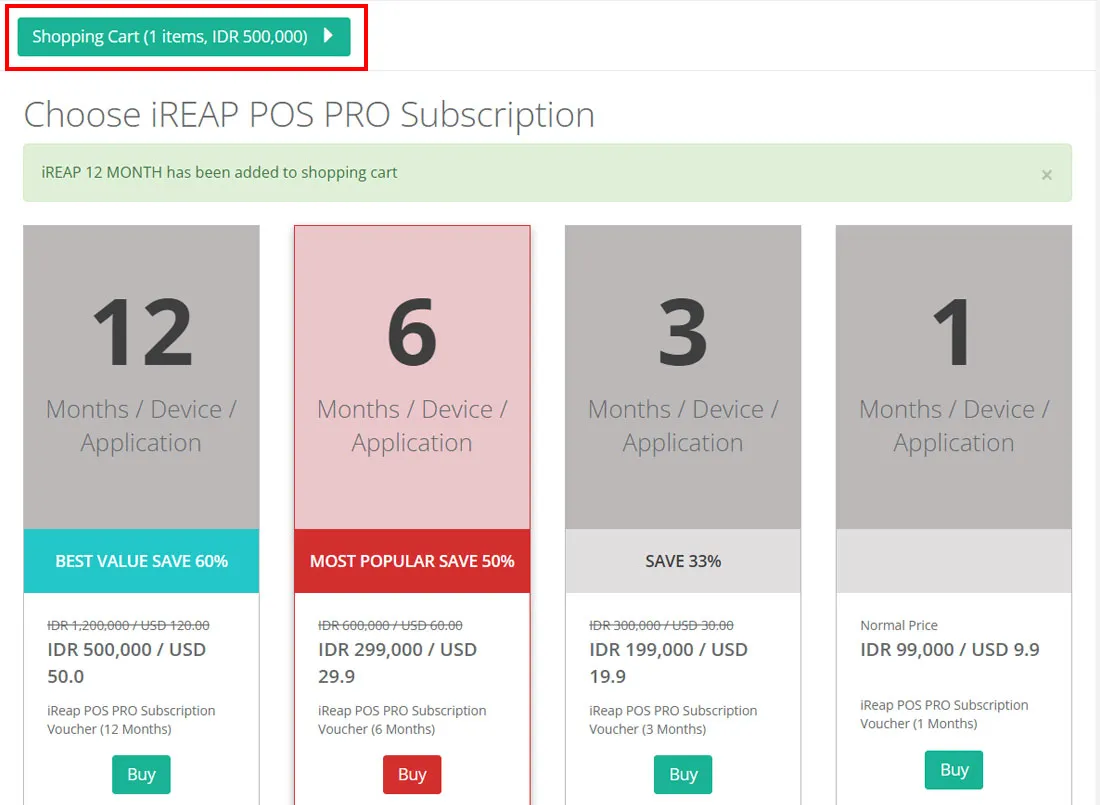The height and width of the screenshot is (805, 1100).
Task: Click the IDR 199,000 / USD 19.9 price
Action: click(668, 663)
